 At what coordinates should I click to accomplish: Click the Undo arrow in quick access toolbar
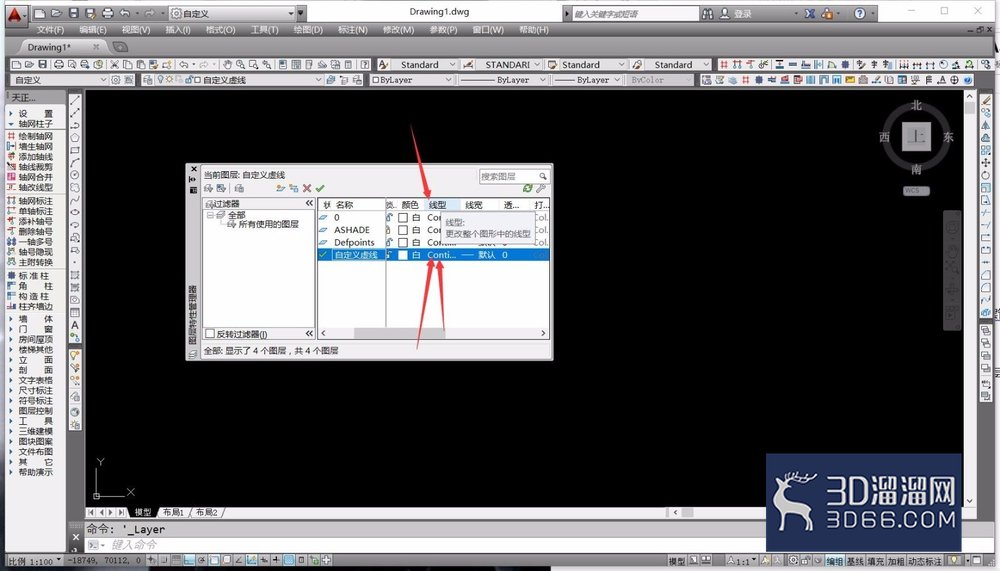[x=124, y=13]
